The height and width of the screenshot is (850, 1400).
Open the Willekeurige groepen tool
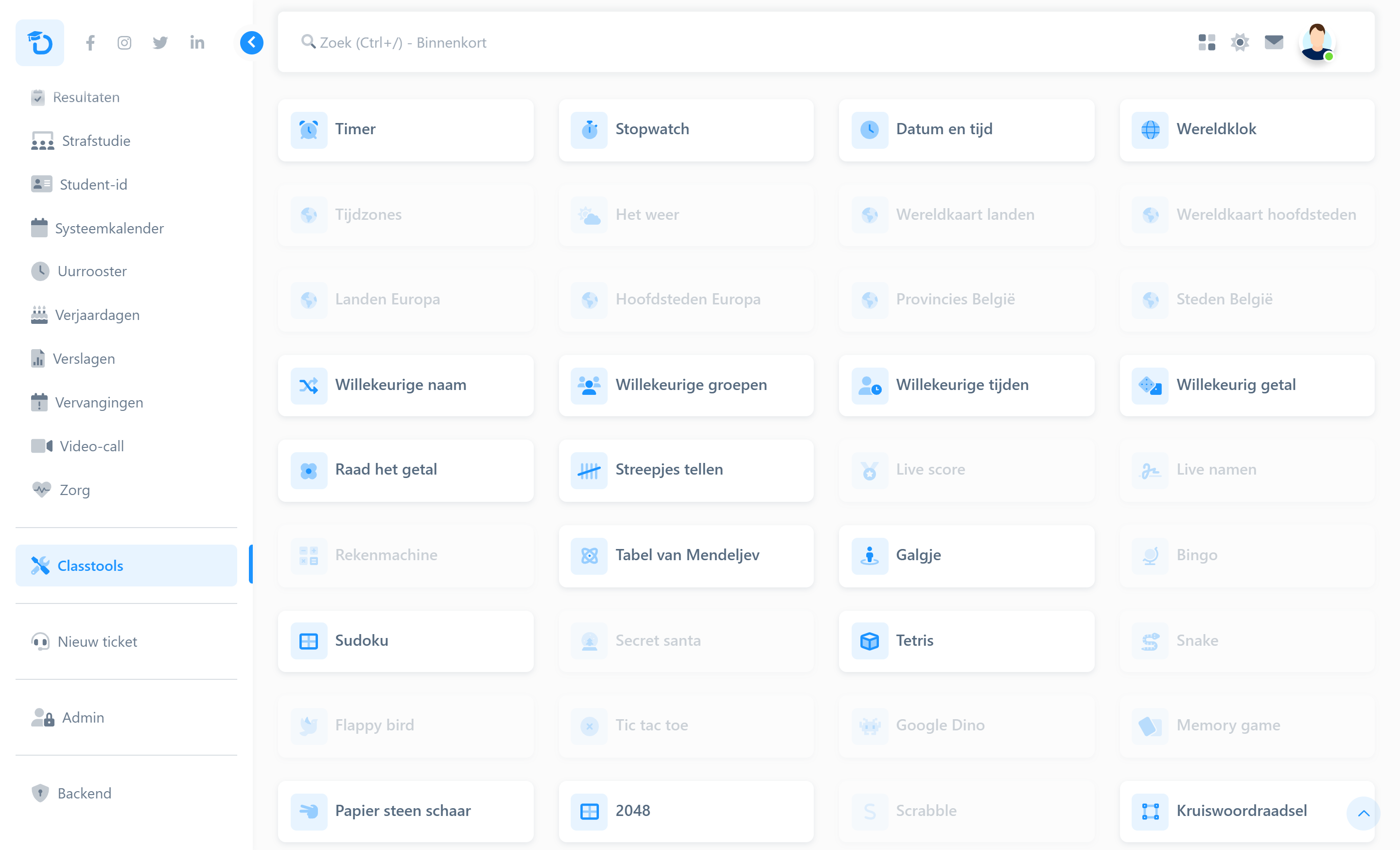pos(686,385)
